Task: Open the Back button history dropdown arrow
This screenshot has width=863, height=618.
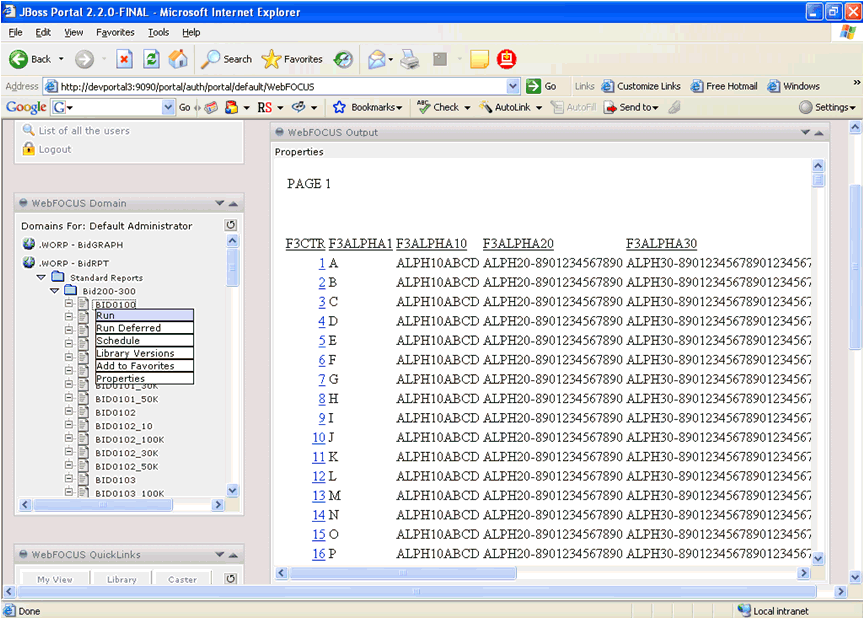Action: [61, 59]
